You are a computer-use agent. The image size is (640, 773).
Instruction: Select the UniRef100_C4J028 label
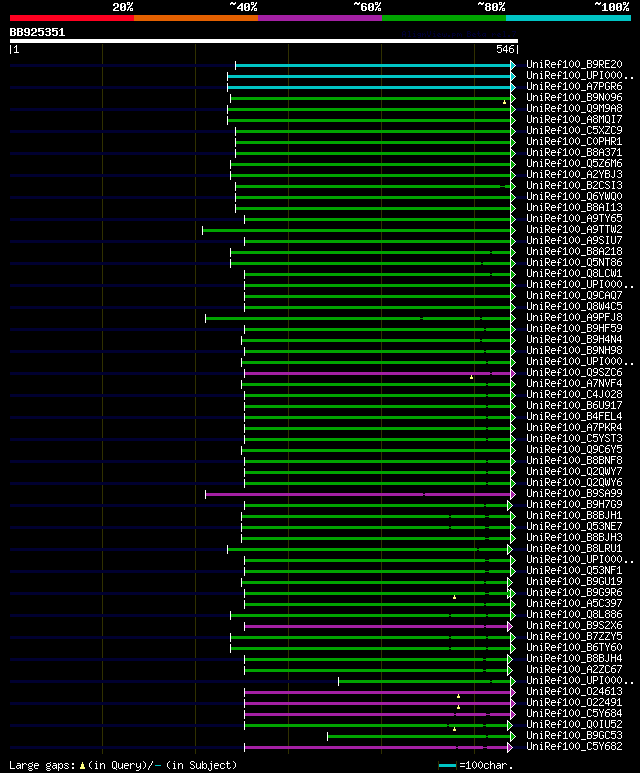coord(574,394)
